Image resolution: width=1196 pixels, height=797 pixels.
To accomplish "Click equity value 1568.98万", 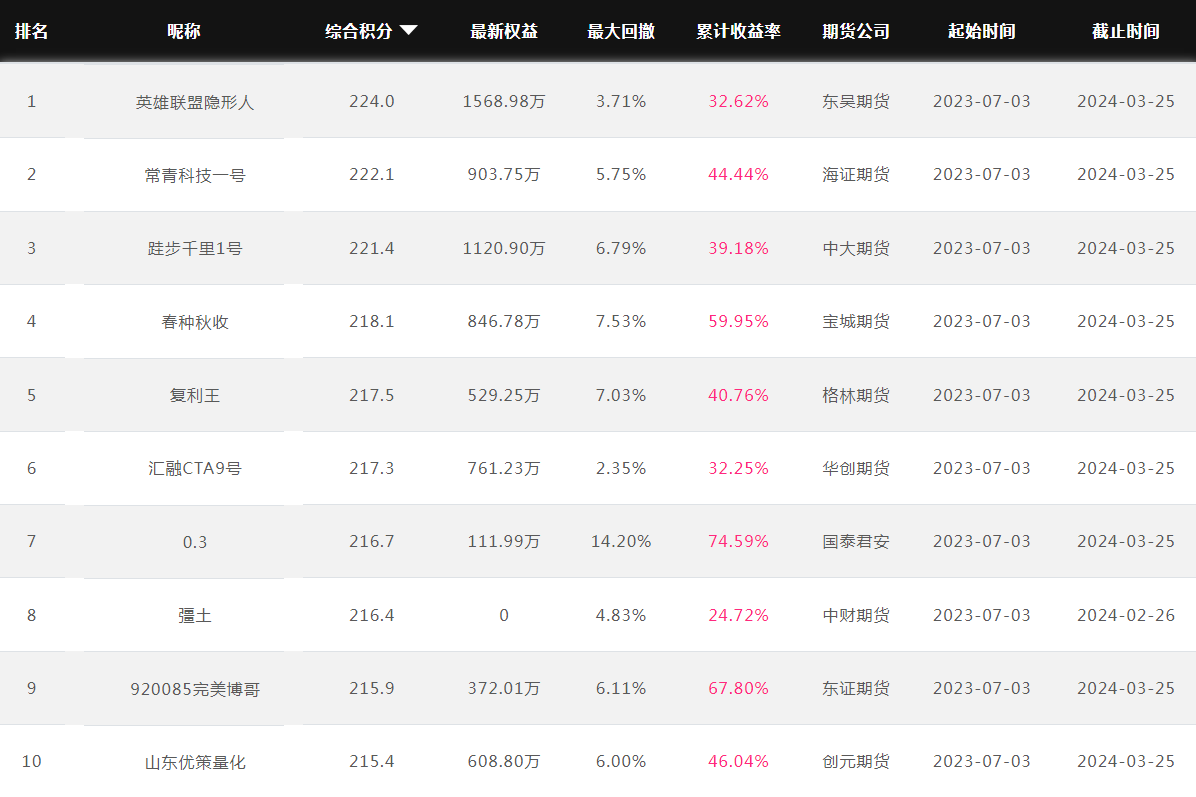I will pyautogui.click(x=503, y=101).
